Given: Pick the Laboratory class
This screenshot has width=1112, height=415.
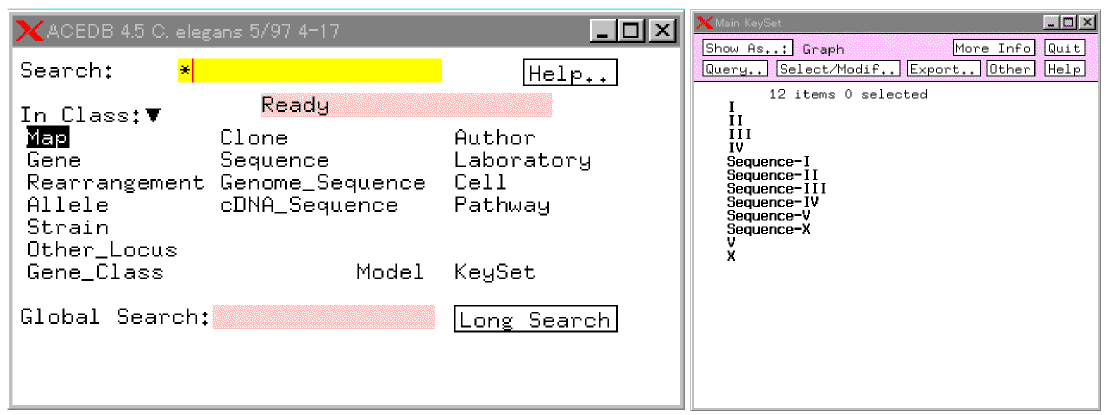Looking at the screenshot, I should tap(522, 160).
